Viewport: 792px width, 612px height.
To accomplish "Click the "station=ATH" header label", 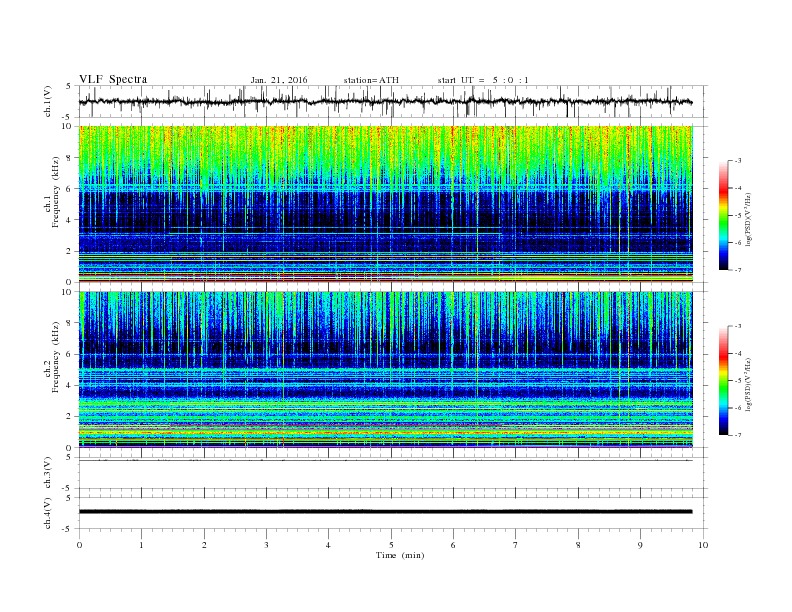I will point(371,80).
